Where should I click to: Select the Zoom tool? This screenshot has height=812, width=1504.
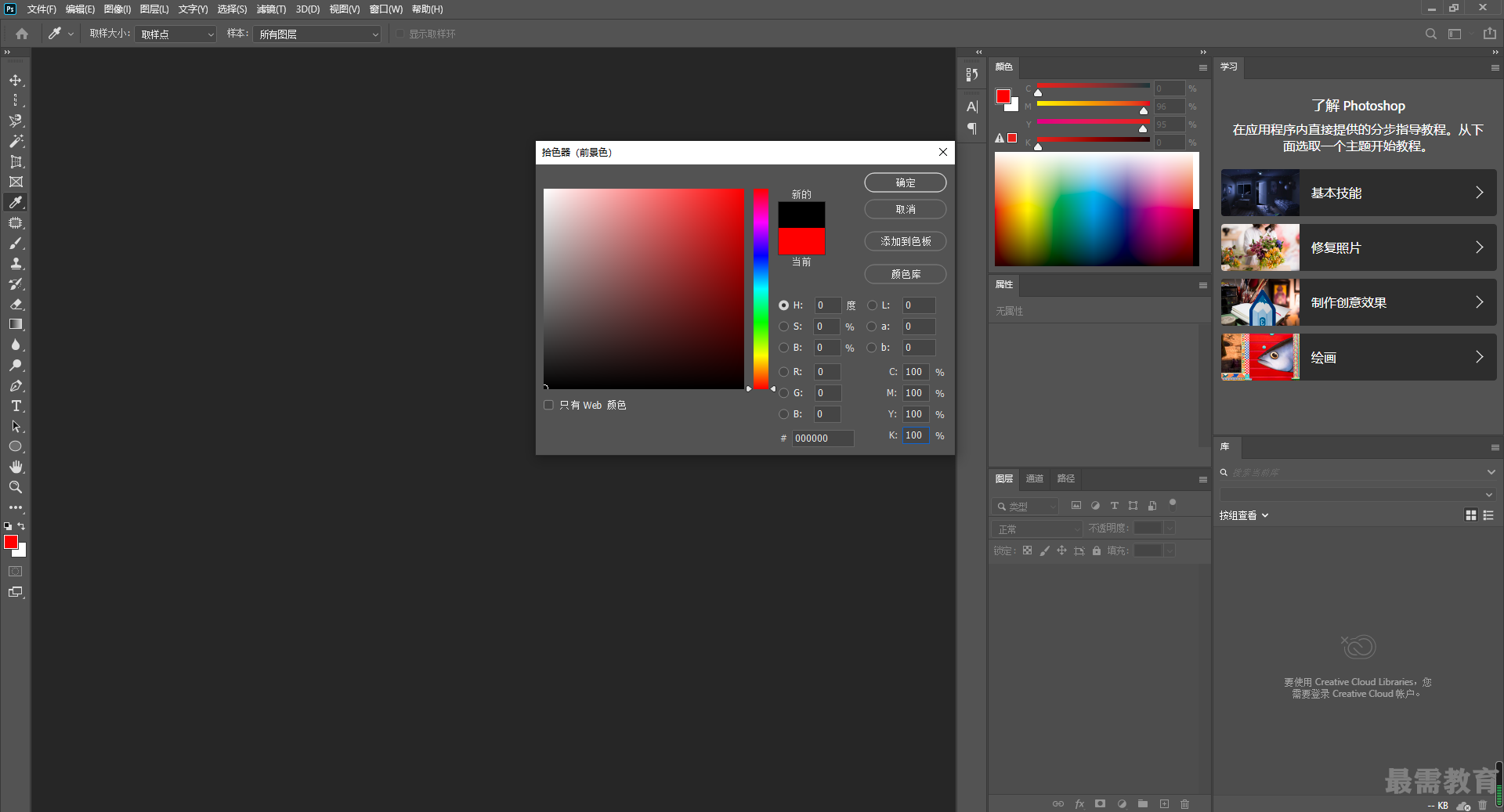pos(16,487)
